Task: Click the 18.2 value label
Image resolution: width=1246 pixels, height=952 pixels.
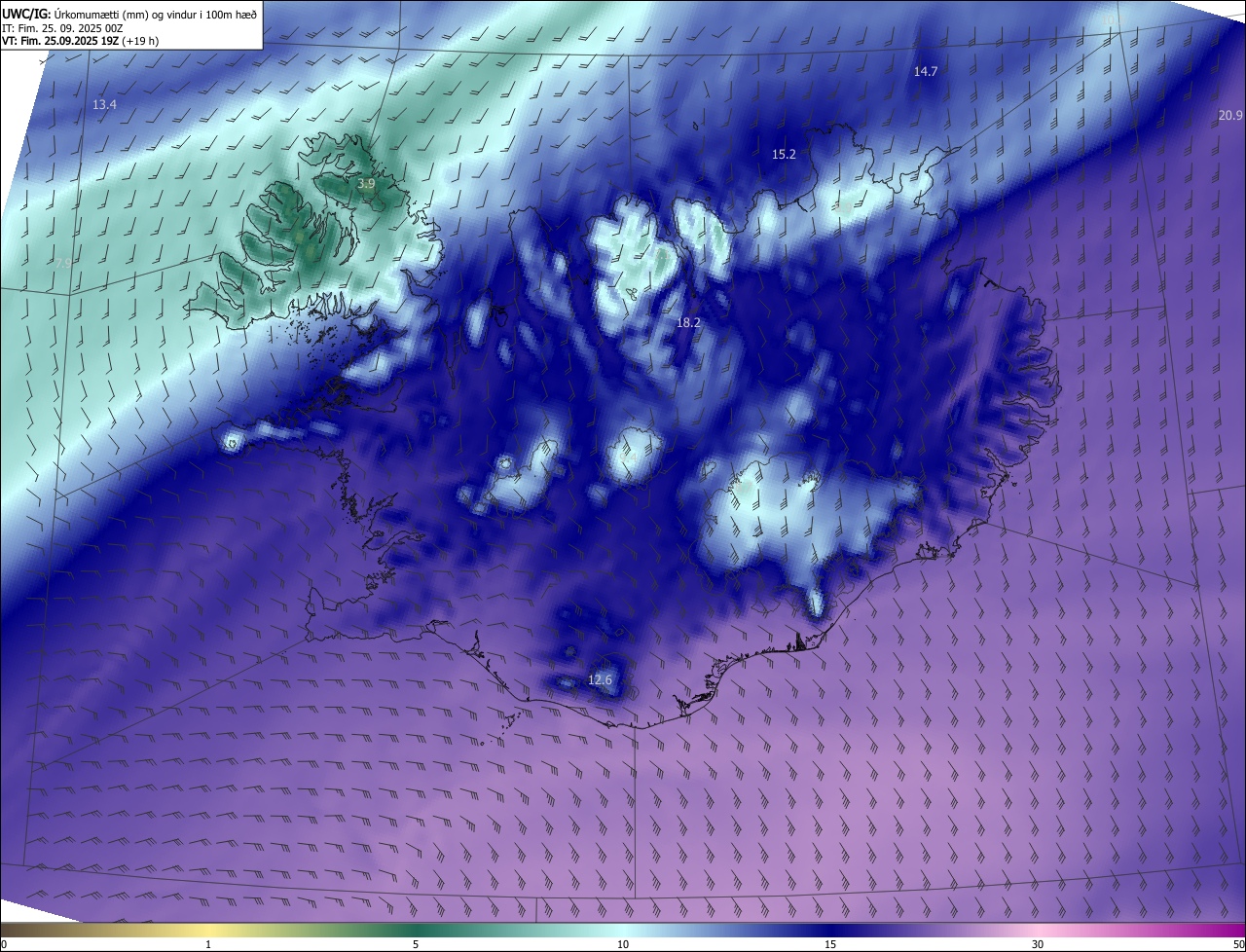Action: coord(688,322)
